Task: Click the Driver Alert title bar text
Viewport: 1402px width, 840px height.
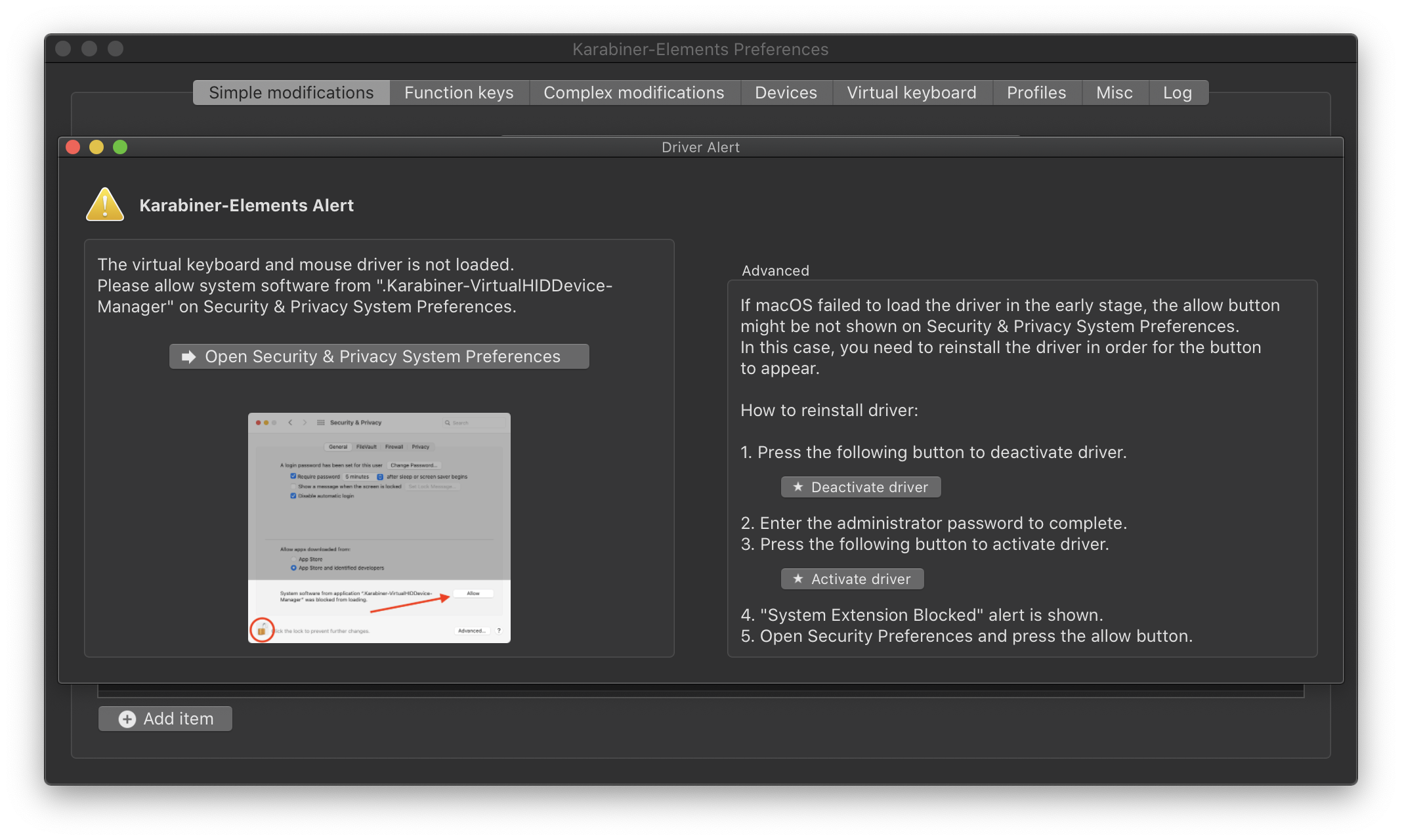Action: [x=700, y=147]
